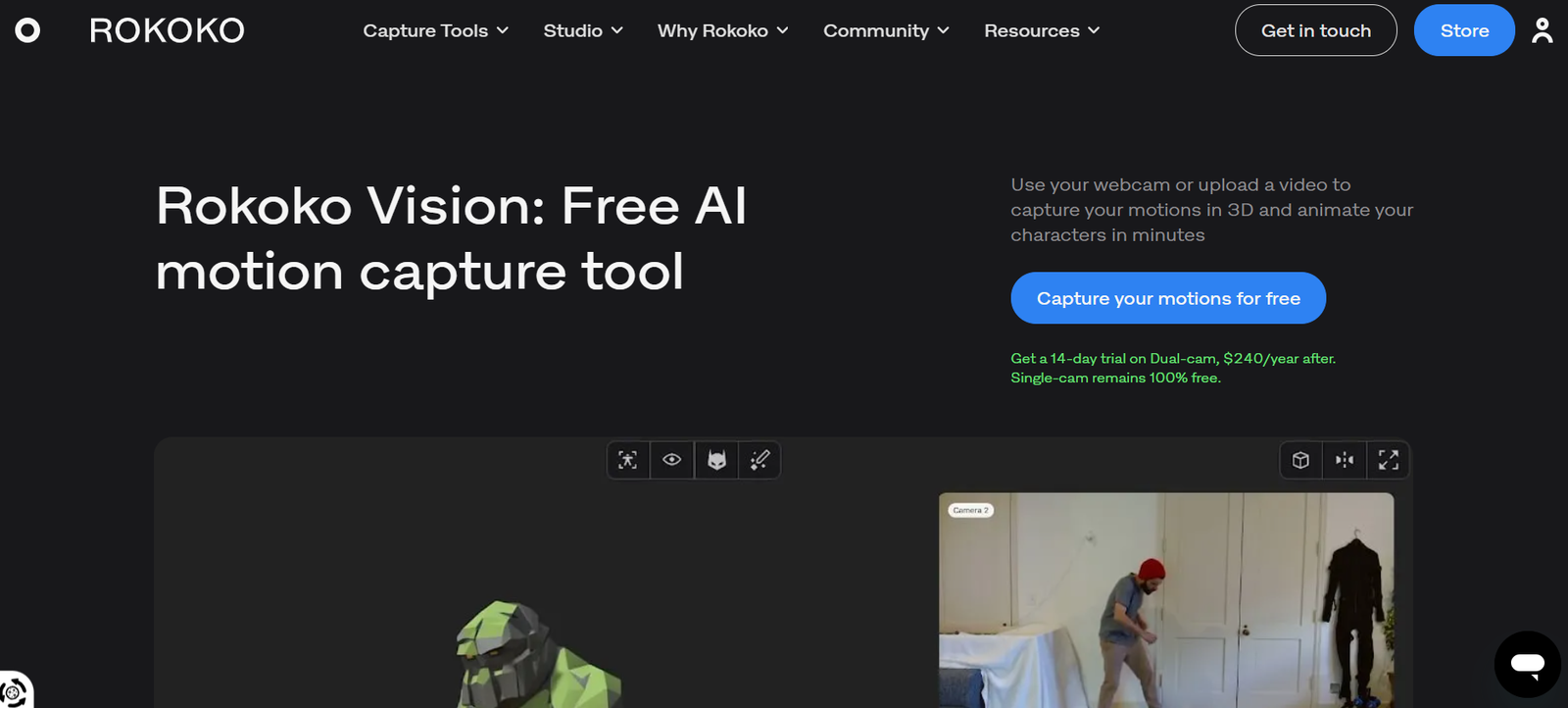Open the Community menu
Viewport: 1568px width, 708px height.
886,30
